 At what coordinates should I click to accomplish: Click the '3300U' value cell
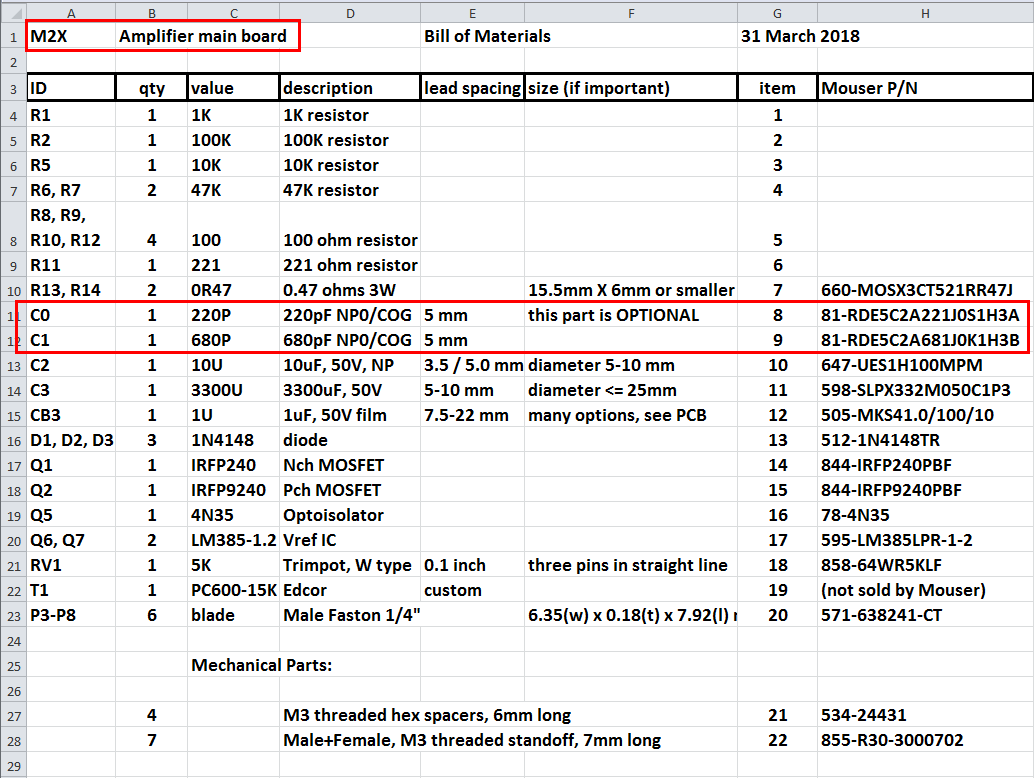233,390
